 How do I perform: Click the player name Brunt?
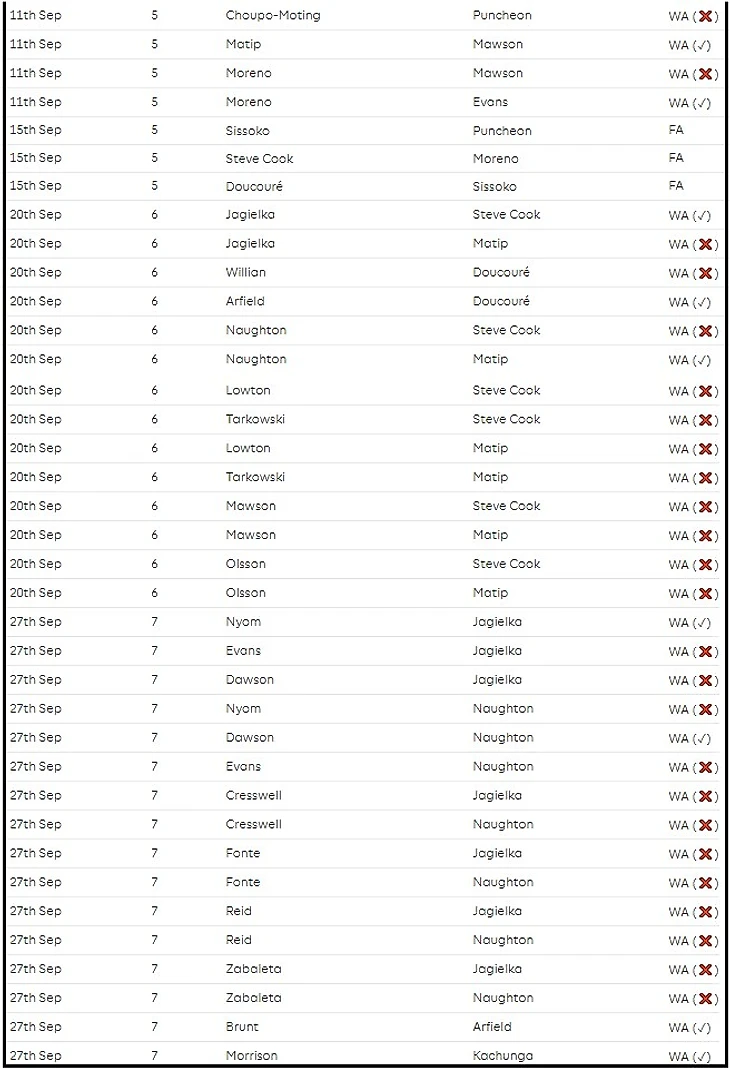(242, 1026)
